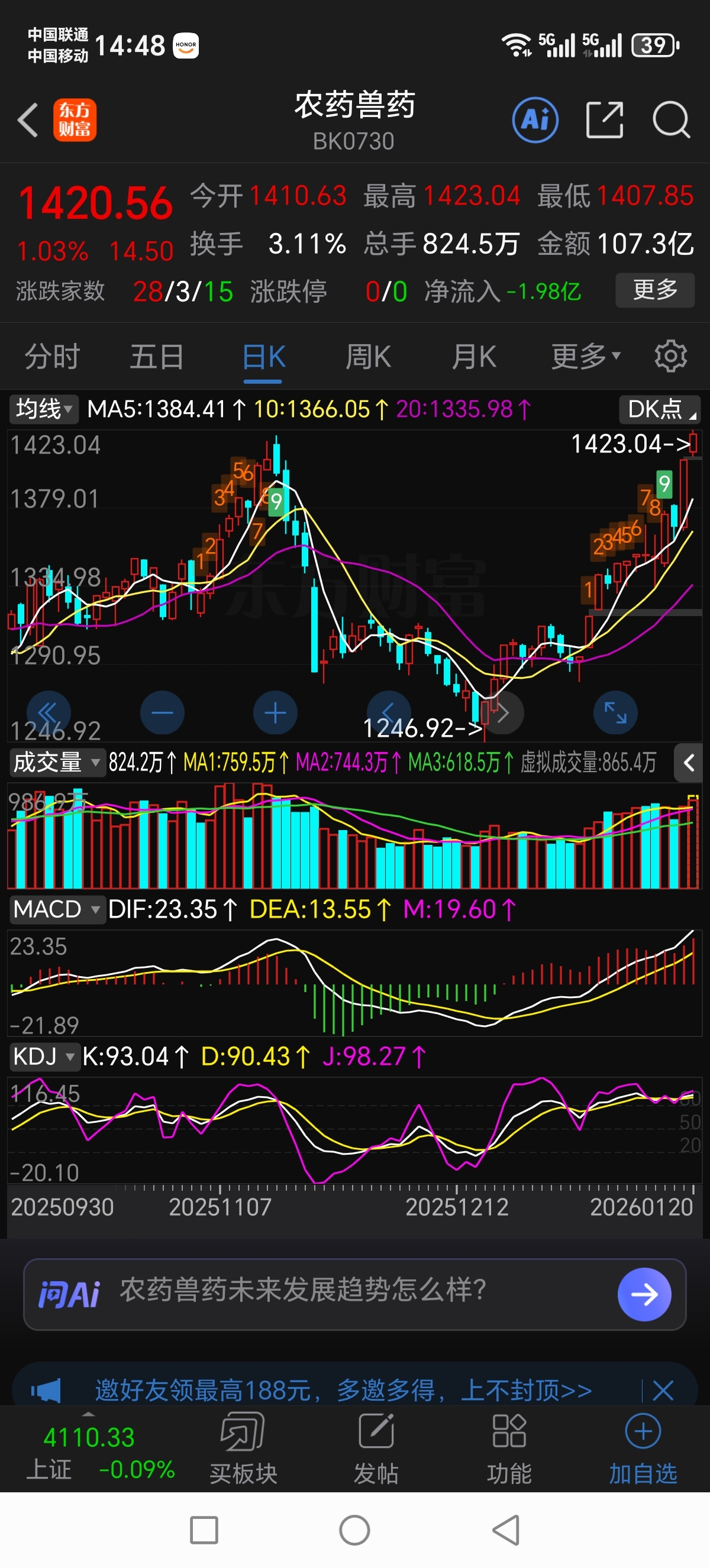Open chart settings gear icon
710x1568 pixels.
(x=670, y=356)
